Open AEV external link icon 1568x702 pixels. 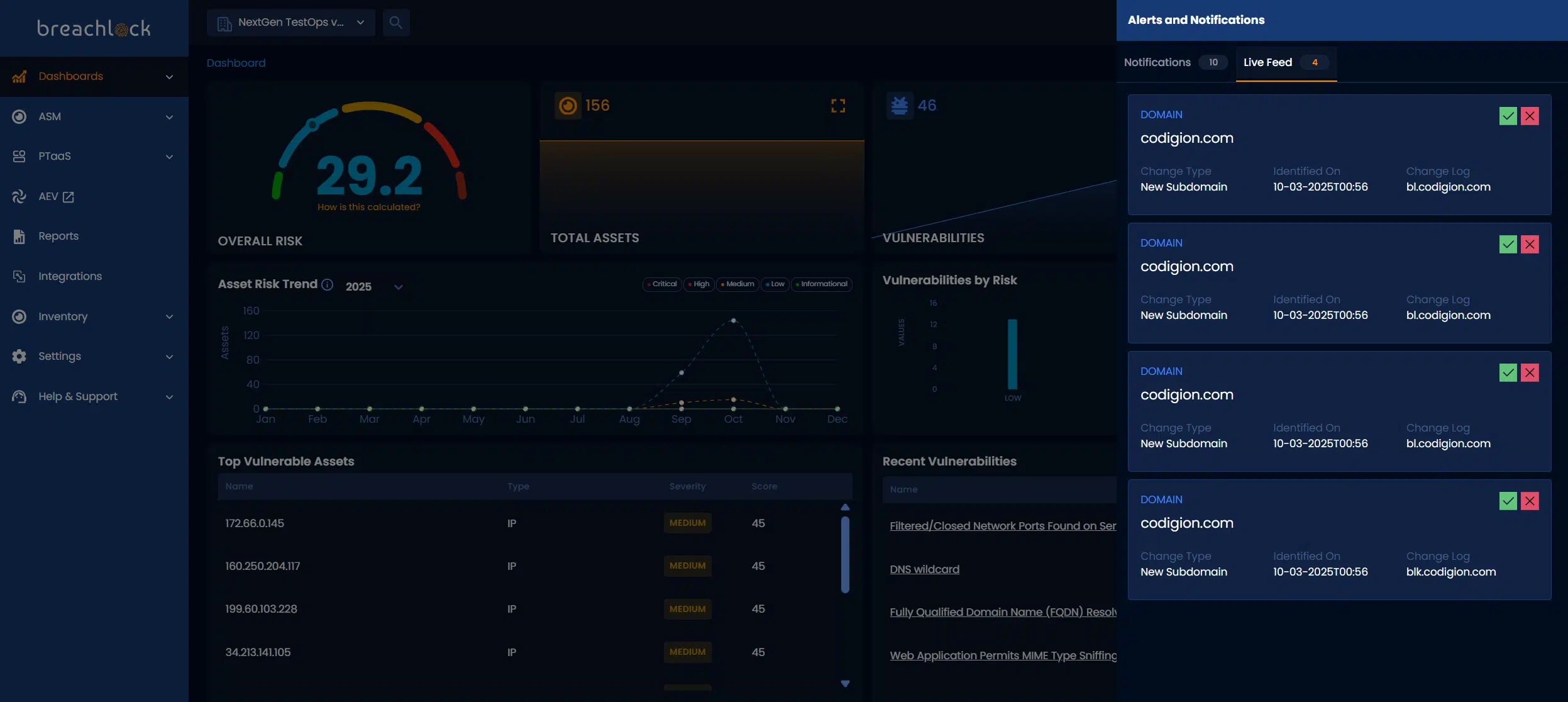pos(69,197)
